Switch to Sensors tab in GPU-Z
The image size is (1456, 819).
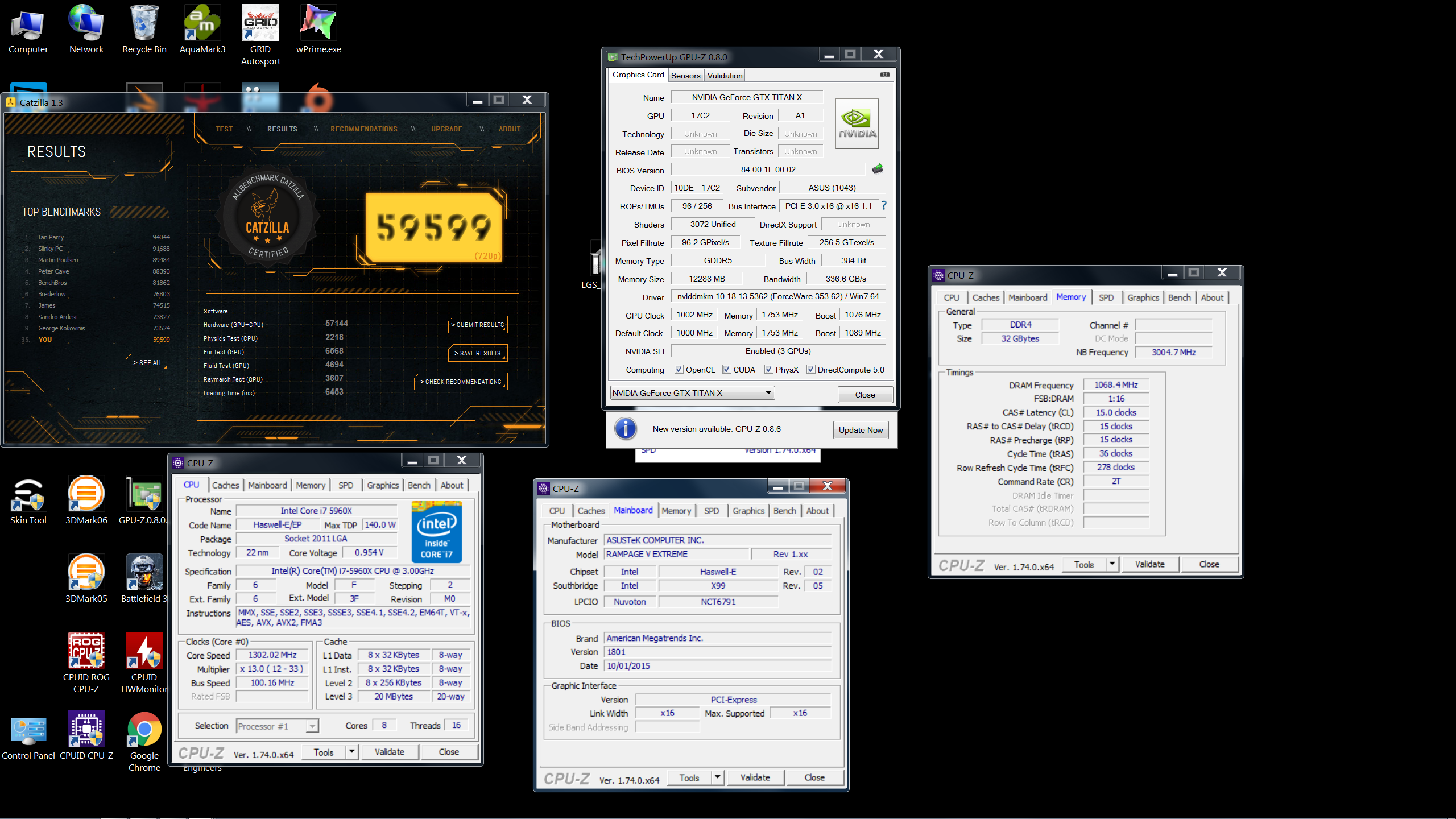click(685, 76)
